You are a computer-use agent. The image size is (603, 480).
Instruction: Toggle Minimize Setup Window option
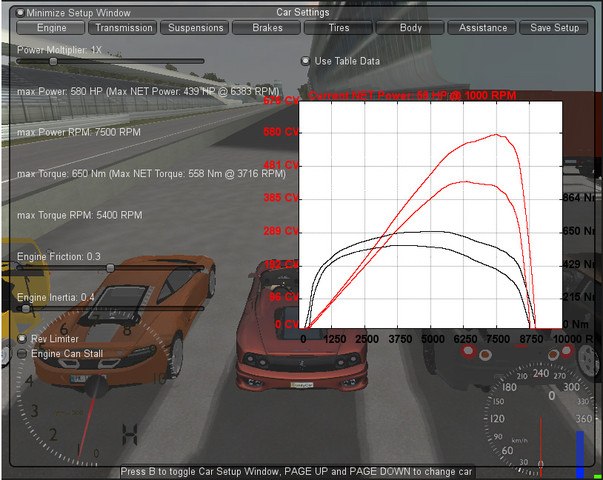click(x=20, y=13)
